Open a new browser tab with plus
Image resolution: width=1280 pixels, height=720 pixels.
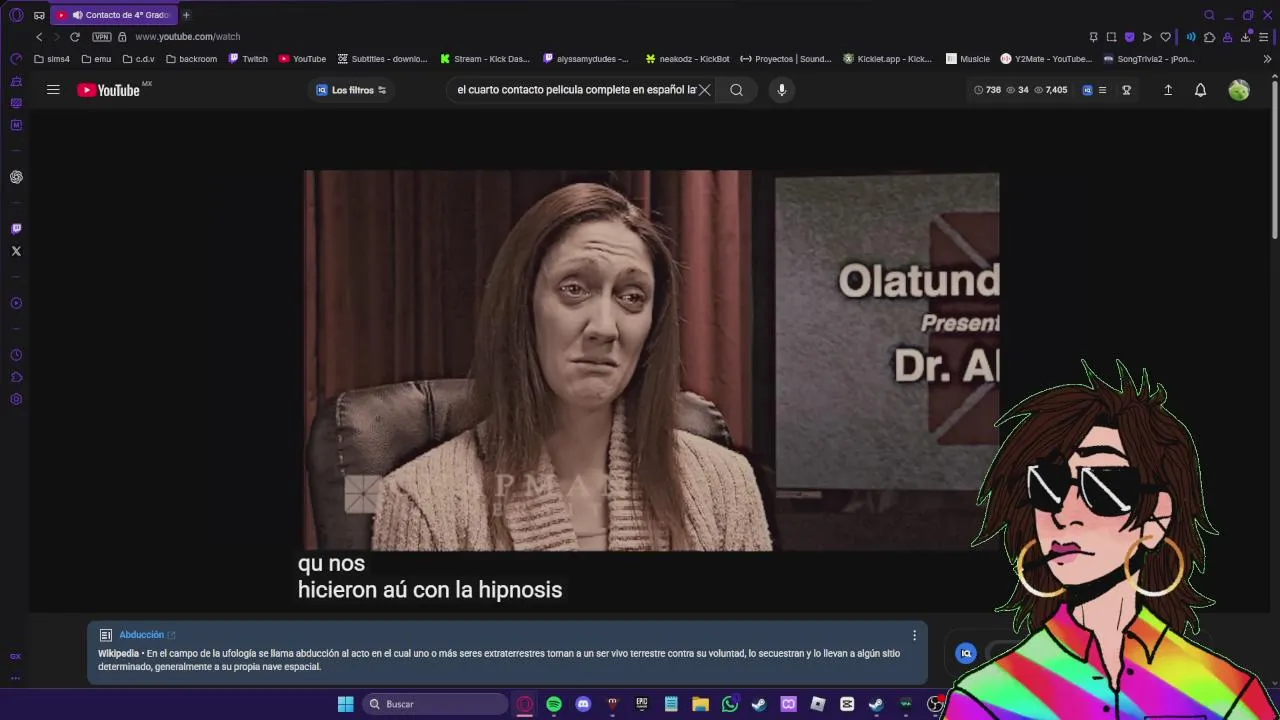pyautogui.click(x=186, y=15)
